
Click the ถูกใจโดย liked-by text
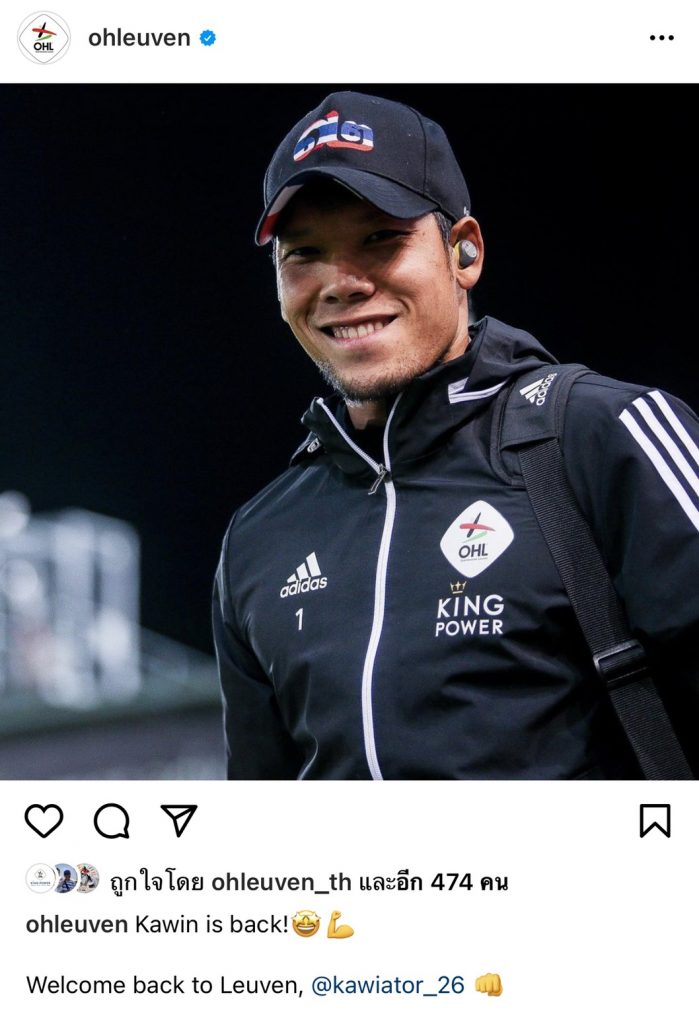(x=157, y=882)
